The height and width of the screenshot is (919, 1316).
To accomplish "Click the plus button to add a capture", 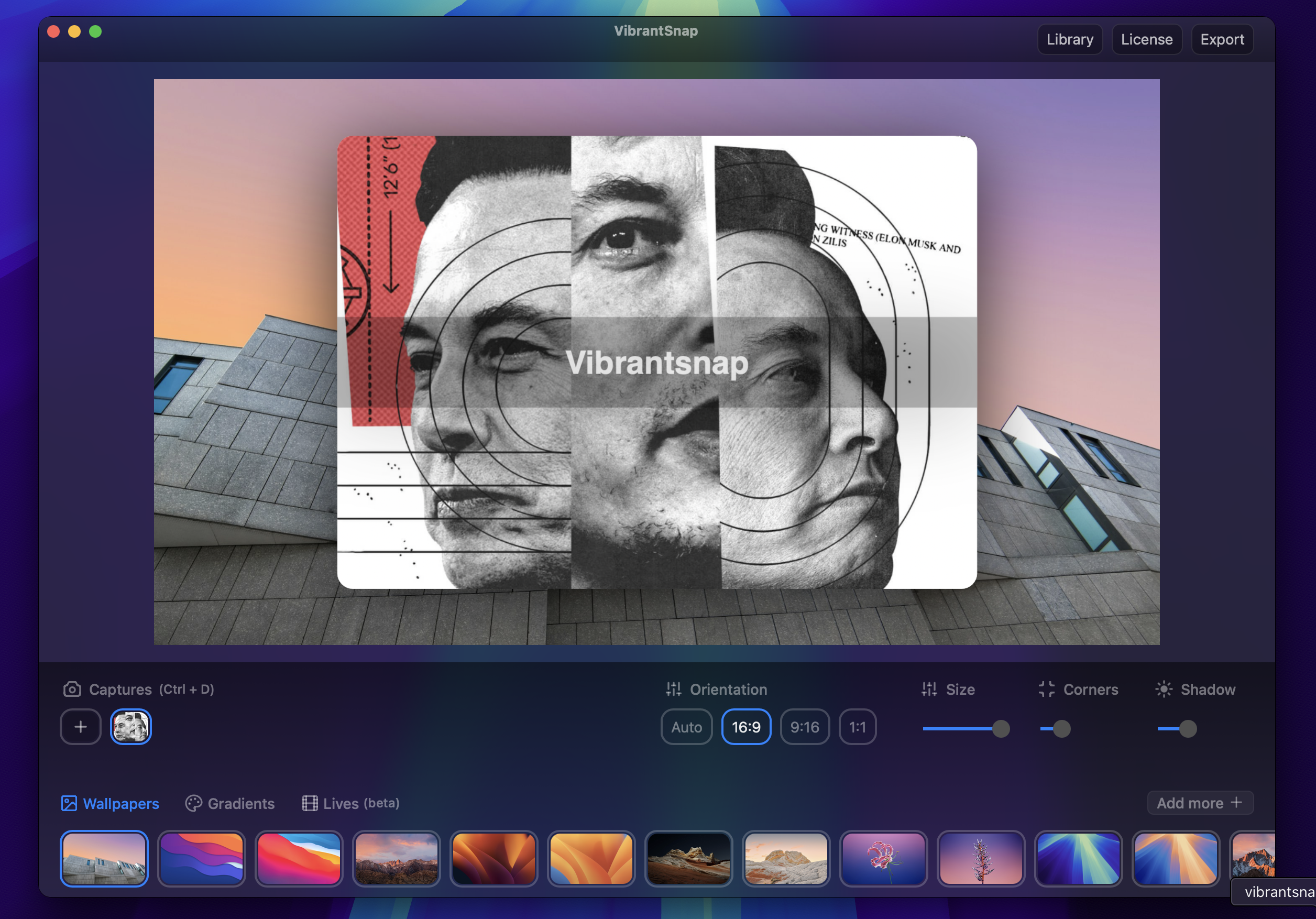I will point(81,726).
